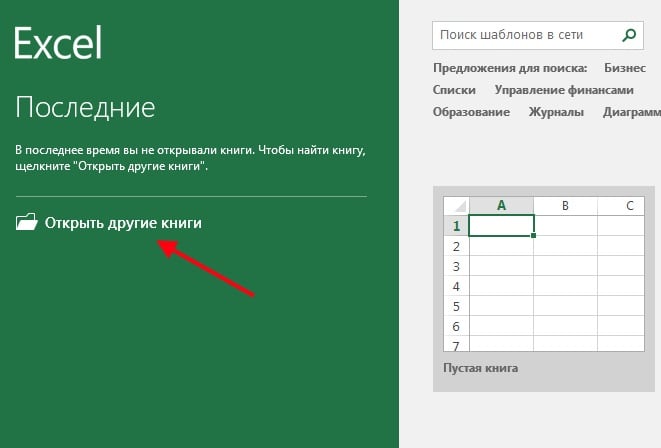Screen dimensions: 661x448
Task: Click the folder icon beside Открыть другие книги
Action: pyautogui.click(x=27, y=223)
